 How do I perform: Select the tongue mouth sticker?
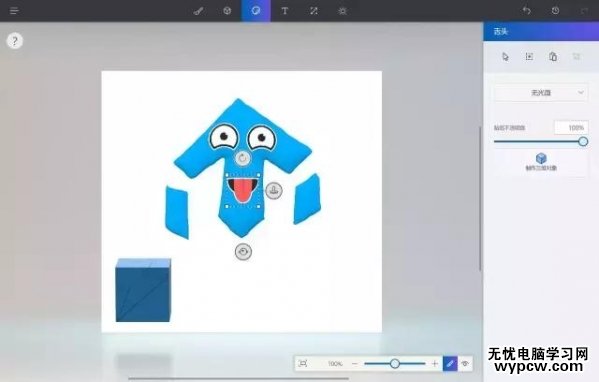[243, 191]
